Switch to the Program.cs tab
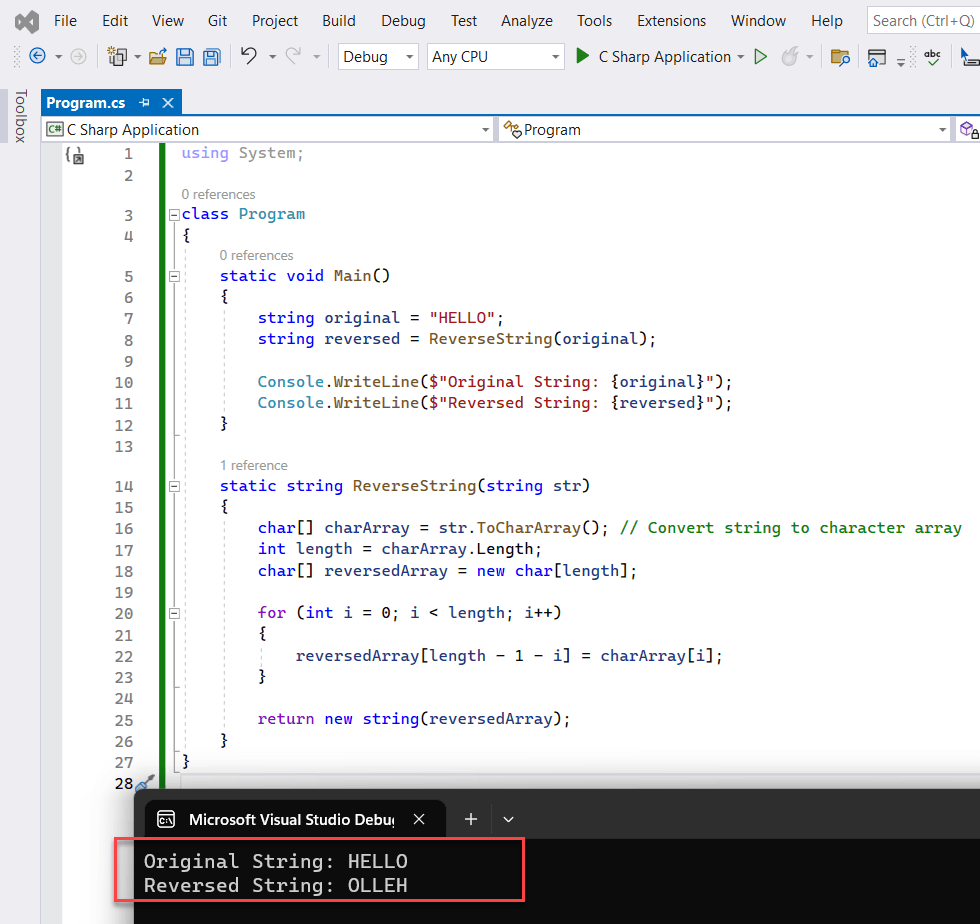 [x=88, y=102]
